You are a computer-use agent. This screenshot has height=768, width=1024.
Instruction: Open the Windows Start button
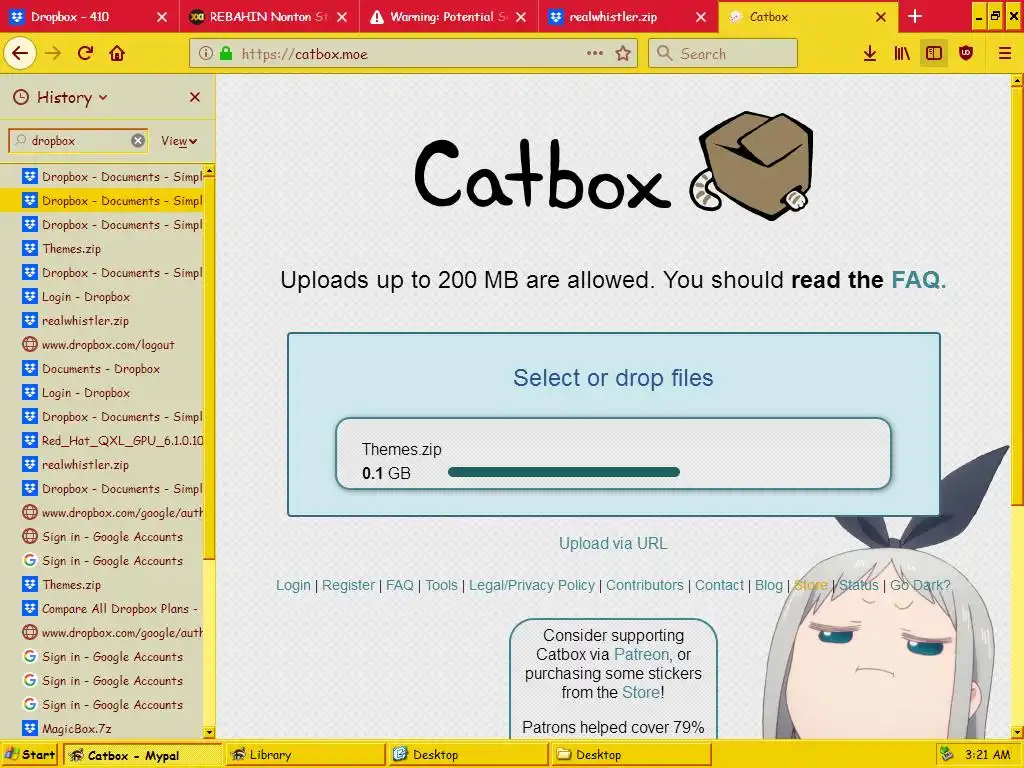pos(30,755)
